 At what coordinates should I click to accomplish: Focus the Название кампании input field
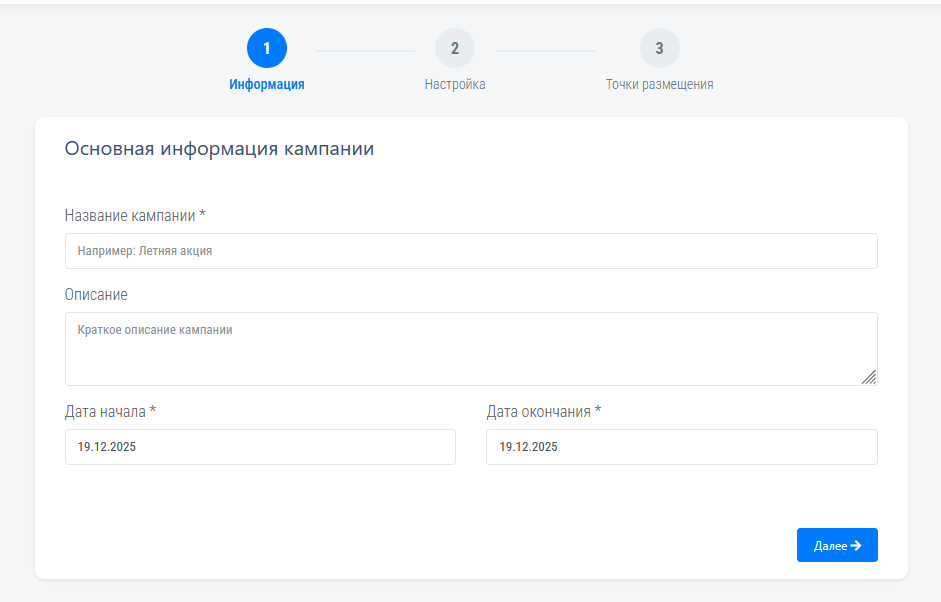pos(471,251)
